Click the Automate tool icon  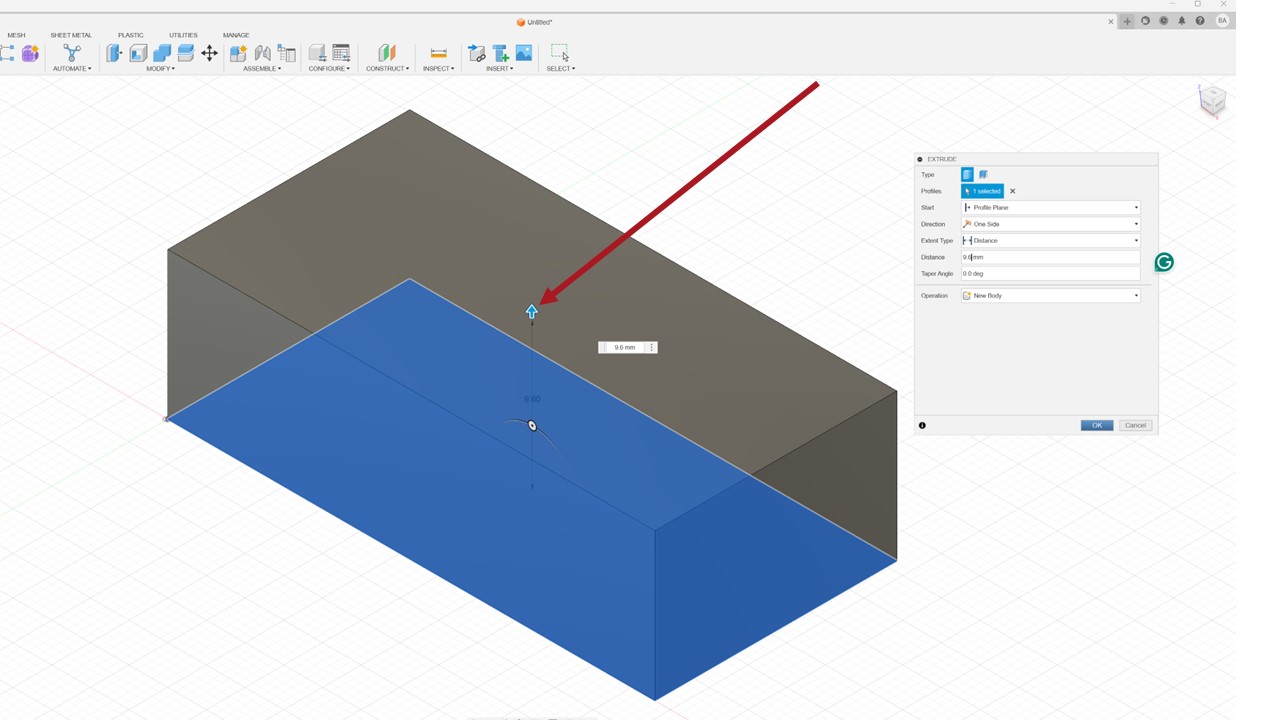click(71, 53)
